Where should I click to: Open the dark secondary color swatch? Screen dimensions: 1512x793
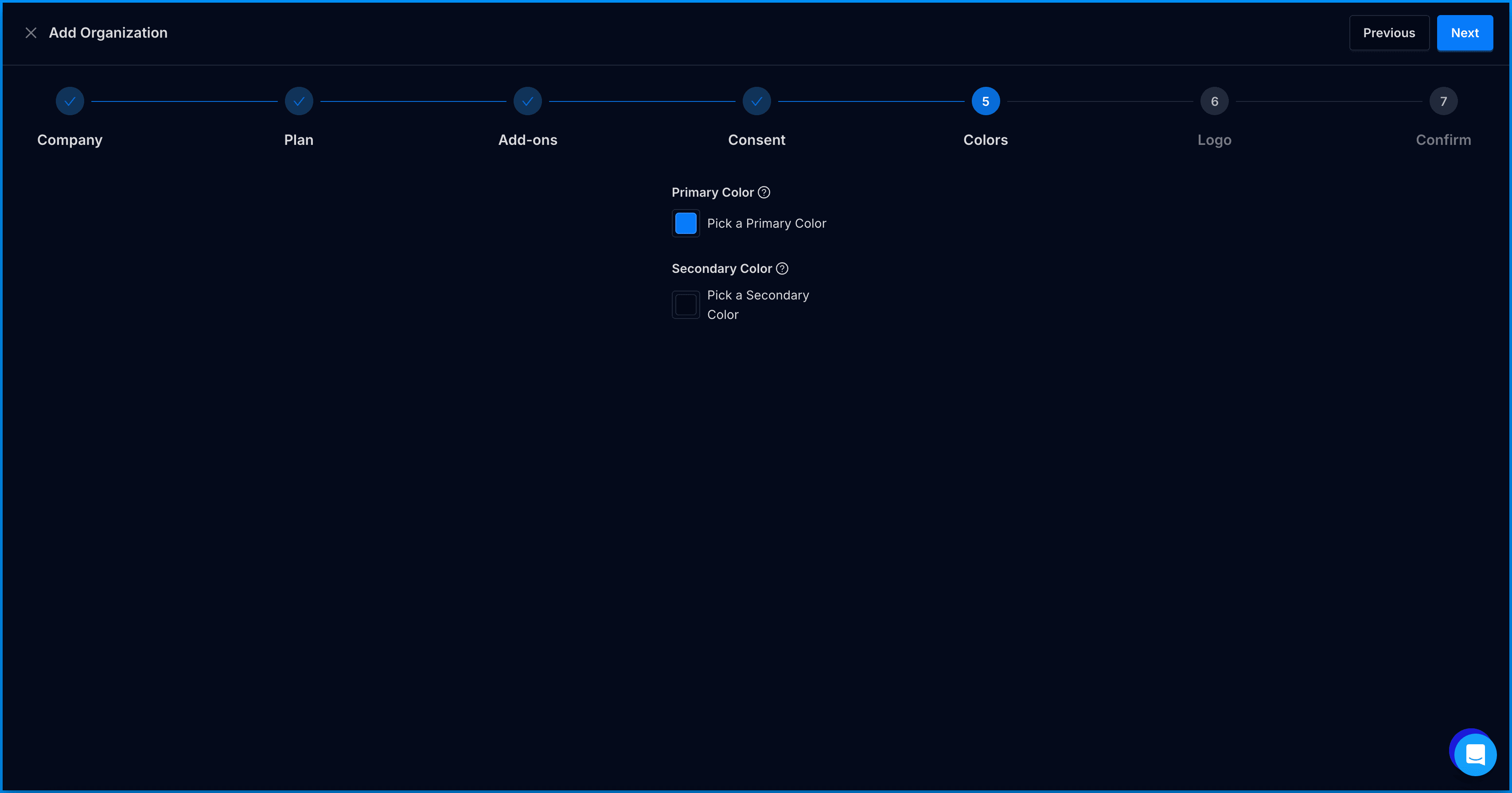tap(686, 305)
